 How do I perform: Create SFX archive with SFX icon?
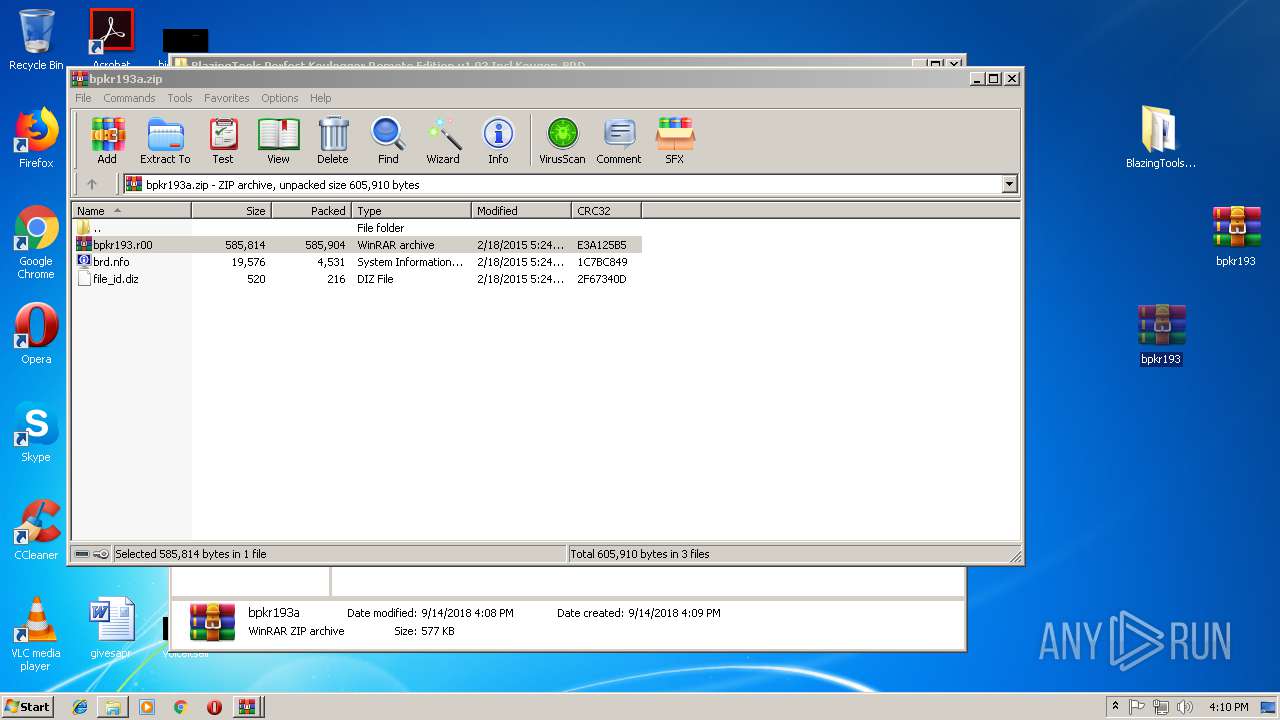[675, 140]
